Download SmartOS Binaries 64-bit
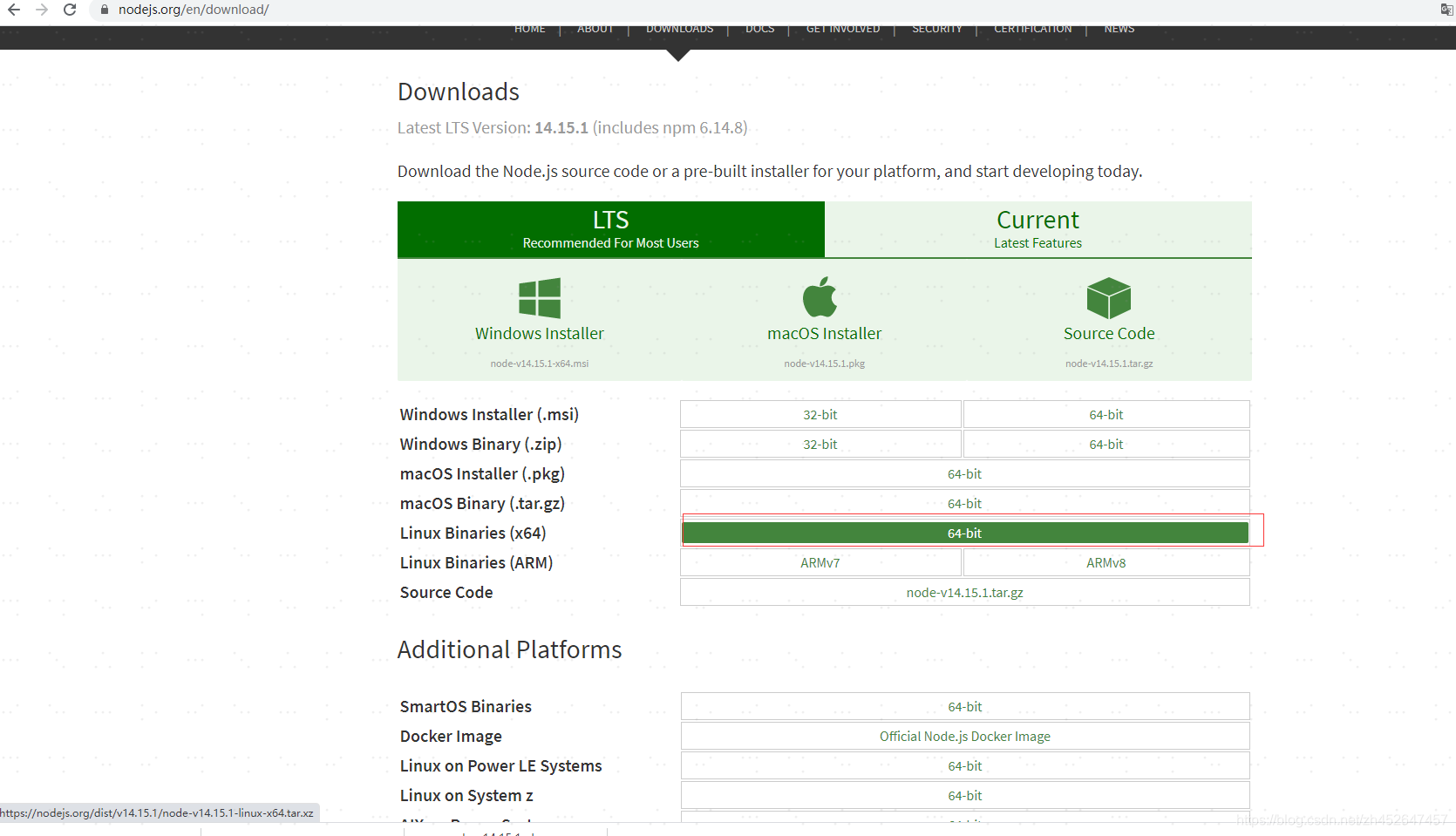 (965, 707)
